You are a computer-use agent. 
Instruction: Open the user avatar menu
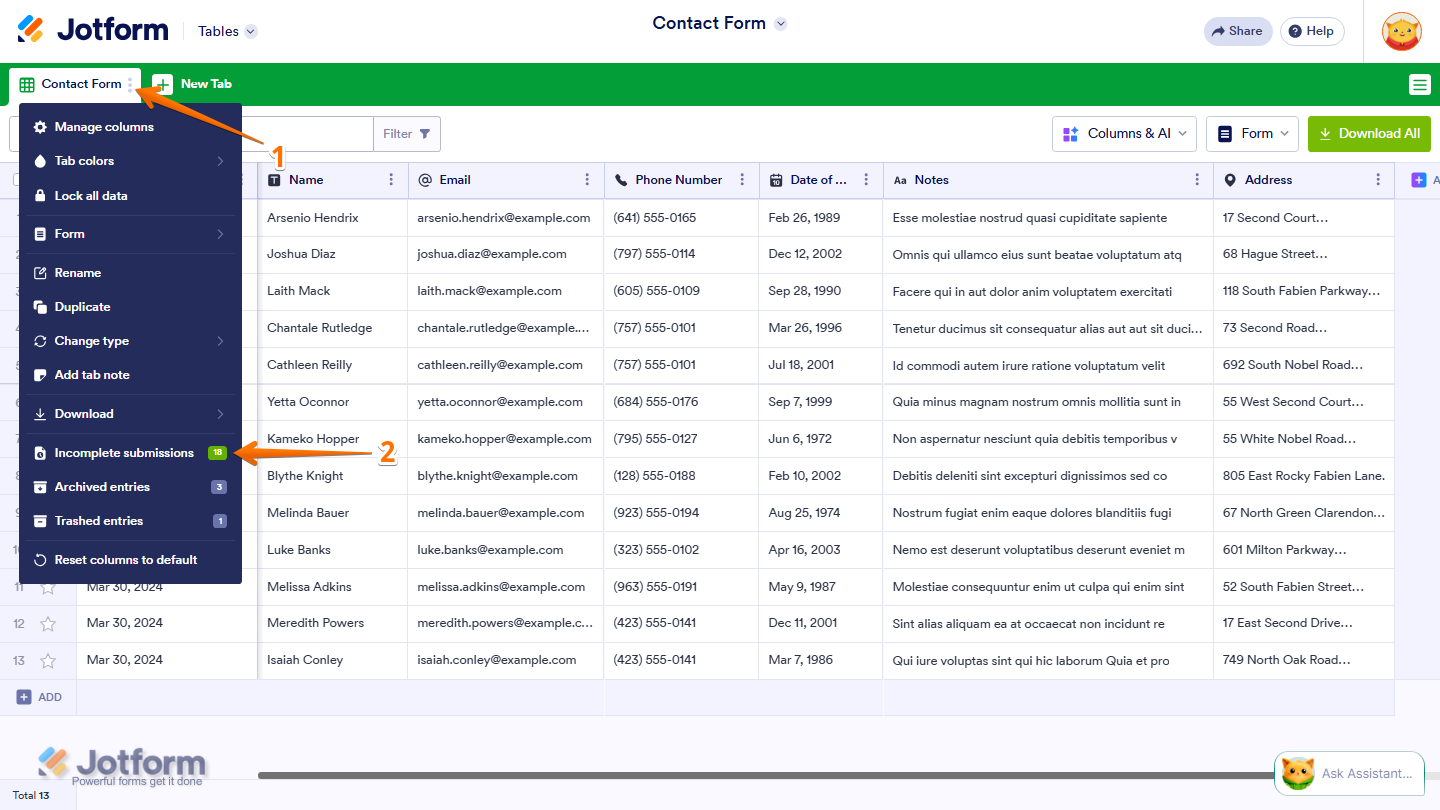click(x=1401, y=32)
